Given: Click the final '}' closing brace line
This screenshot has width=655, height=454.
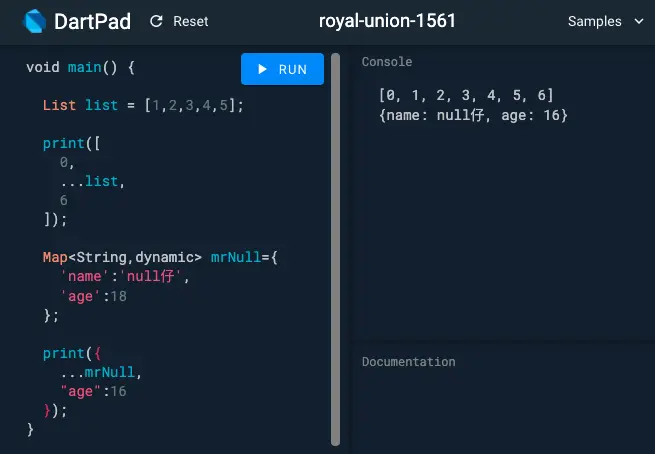Looking at the screenshot, I should [x=30, y=429].
